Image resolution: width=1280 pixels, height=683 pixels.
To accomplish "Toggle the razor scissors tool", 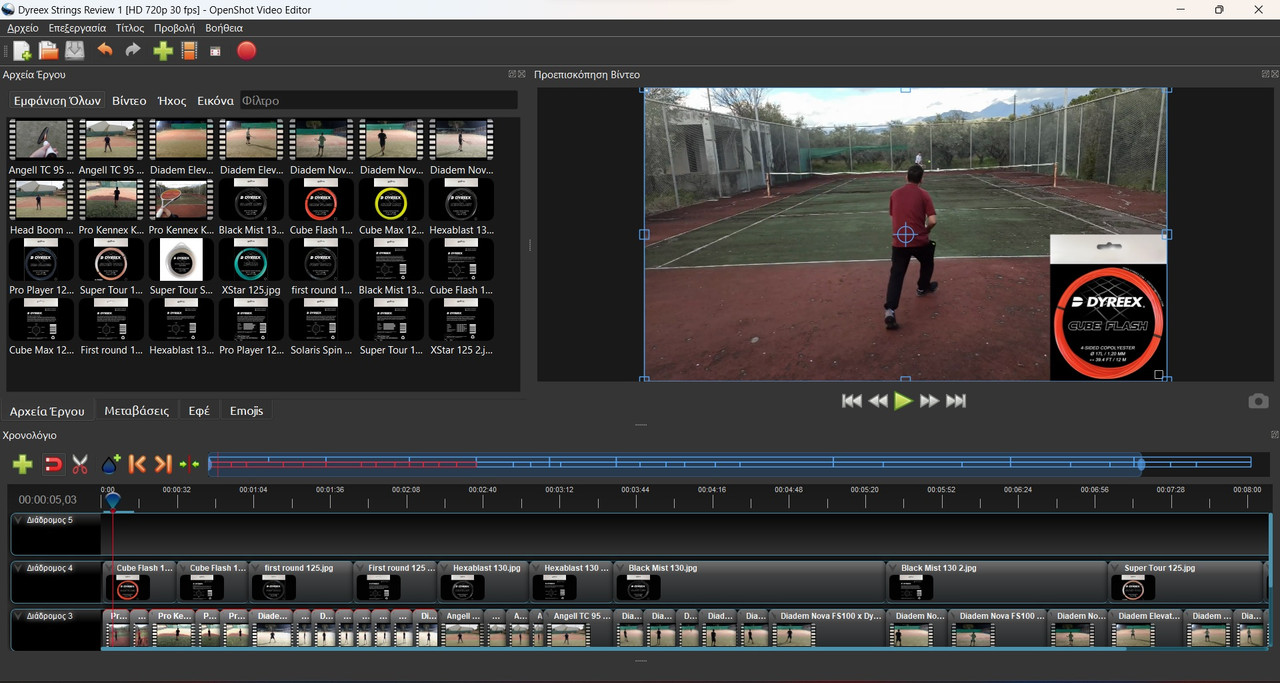I will pos(80,464).
